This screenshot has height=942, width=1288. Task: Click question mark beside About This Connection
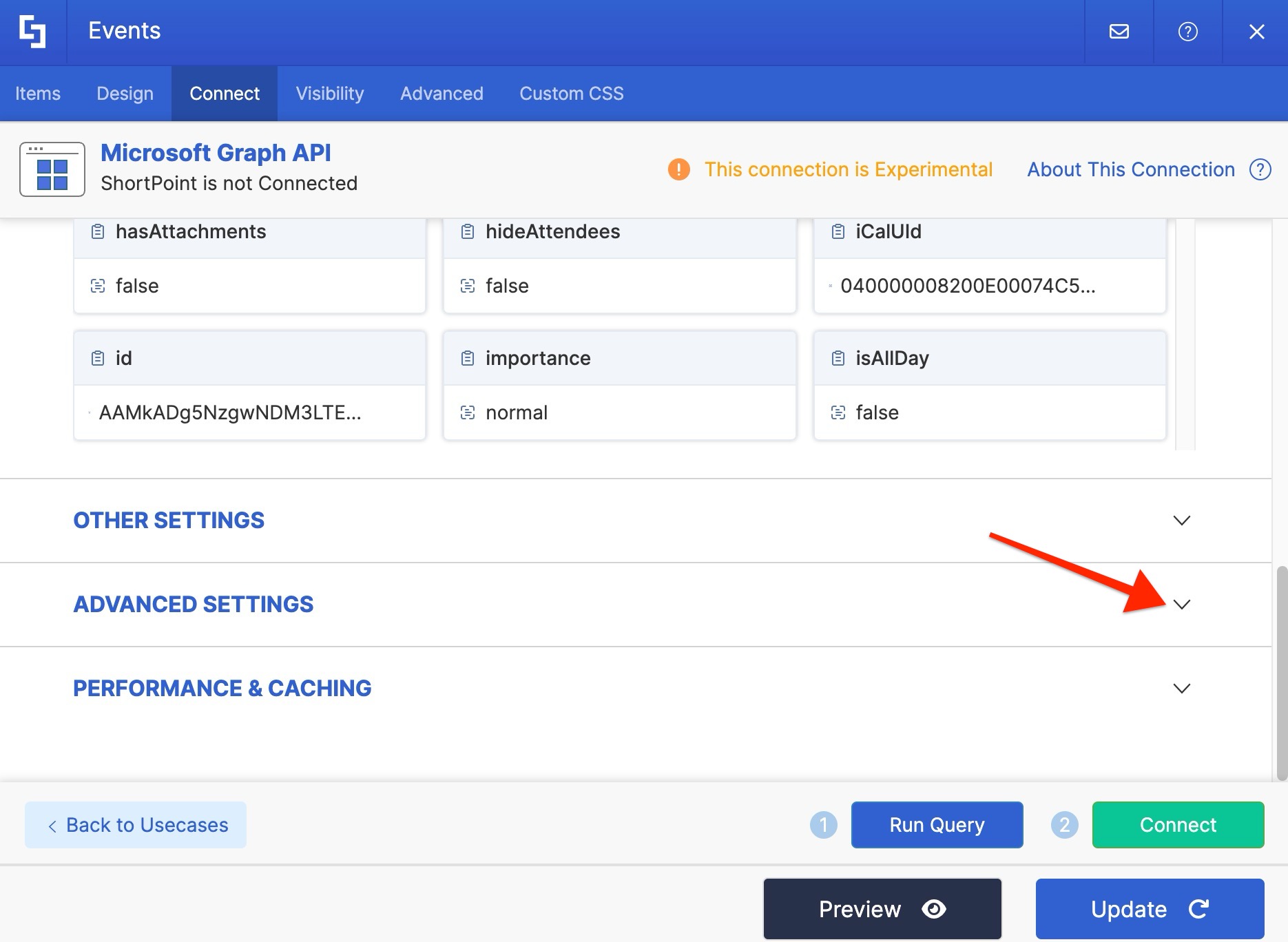click(x=1260, y=169)
